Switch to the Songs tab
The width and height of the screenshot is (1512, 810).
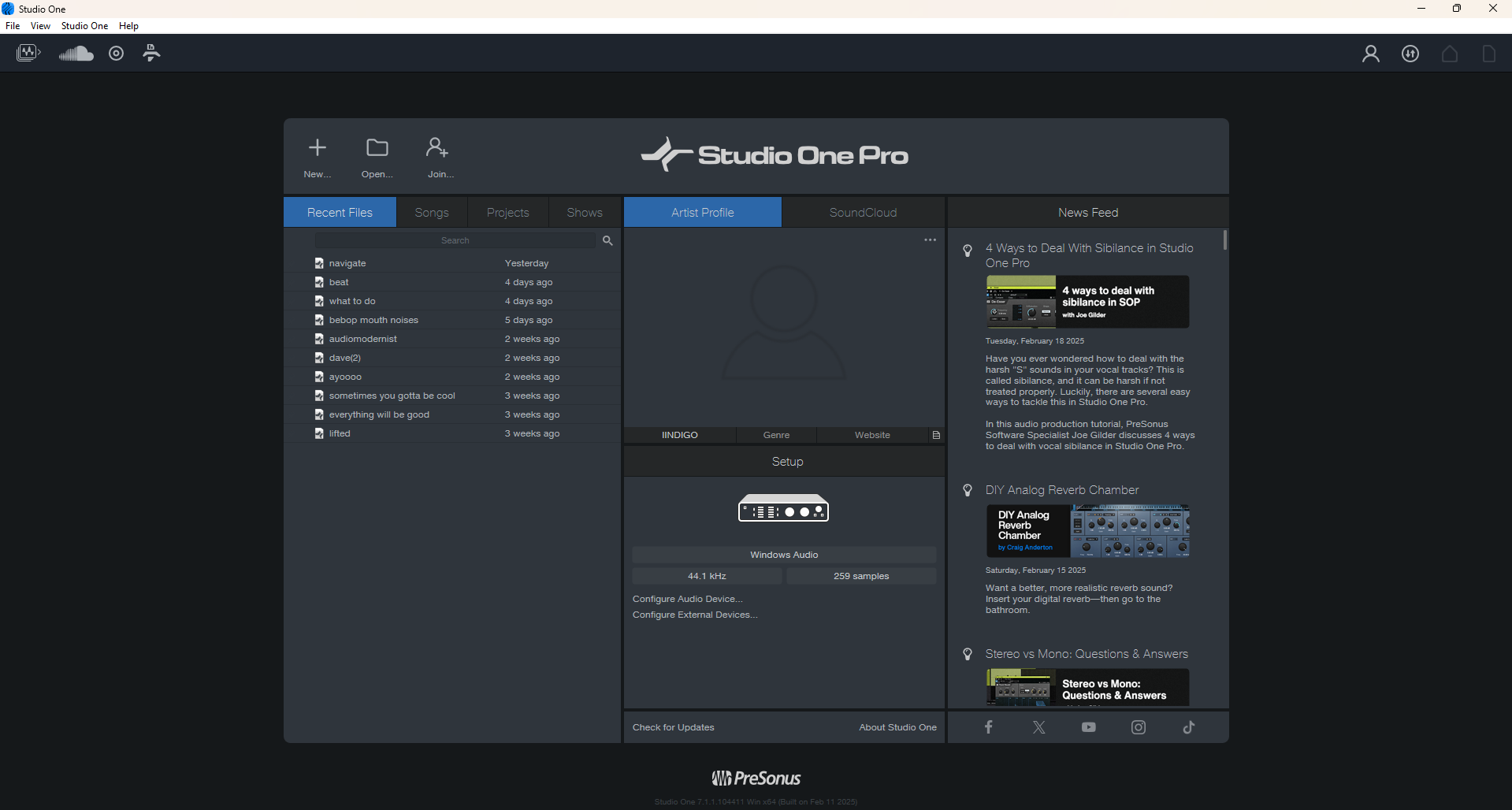pos(432,213)
